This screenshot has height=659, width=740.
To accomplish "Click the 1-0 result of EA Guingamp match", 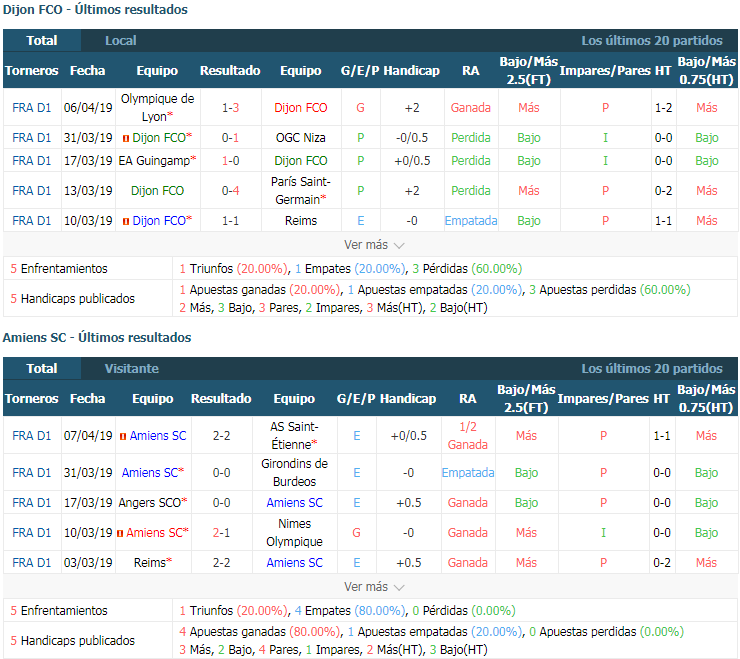I will click(230, 161).
